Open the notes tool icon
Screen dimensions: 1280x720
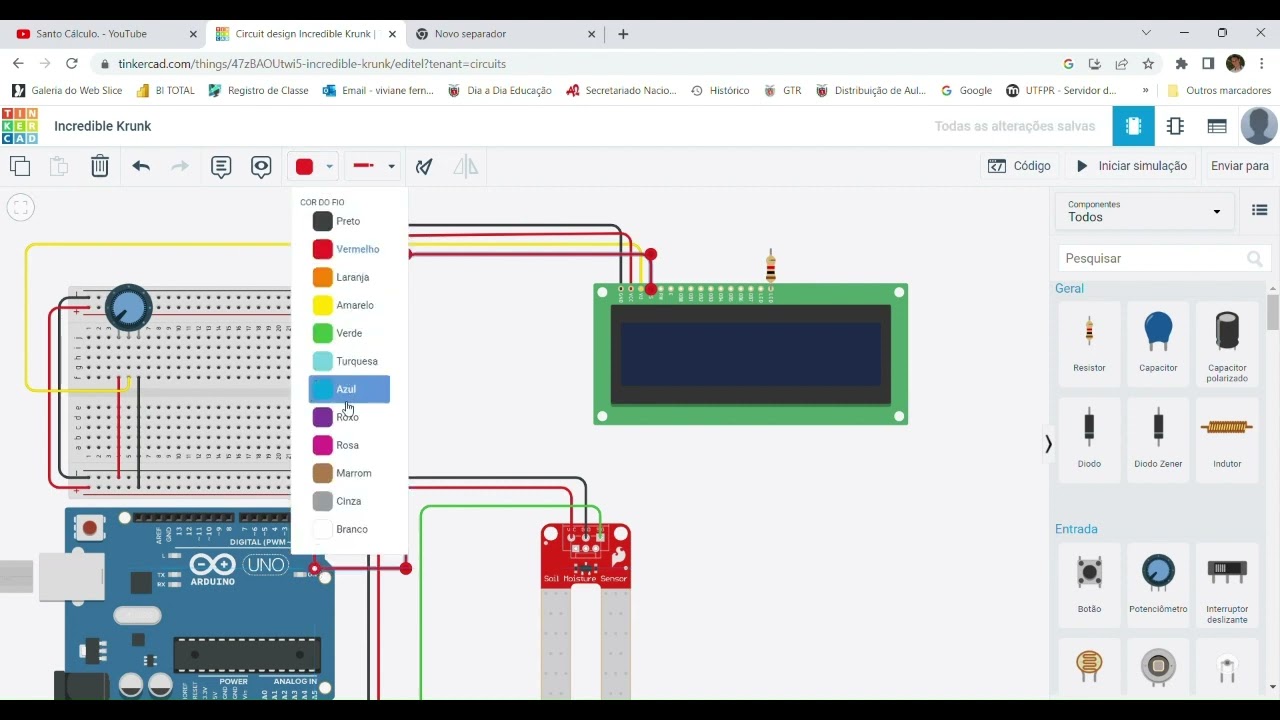tap(221, 166)
